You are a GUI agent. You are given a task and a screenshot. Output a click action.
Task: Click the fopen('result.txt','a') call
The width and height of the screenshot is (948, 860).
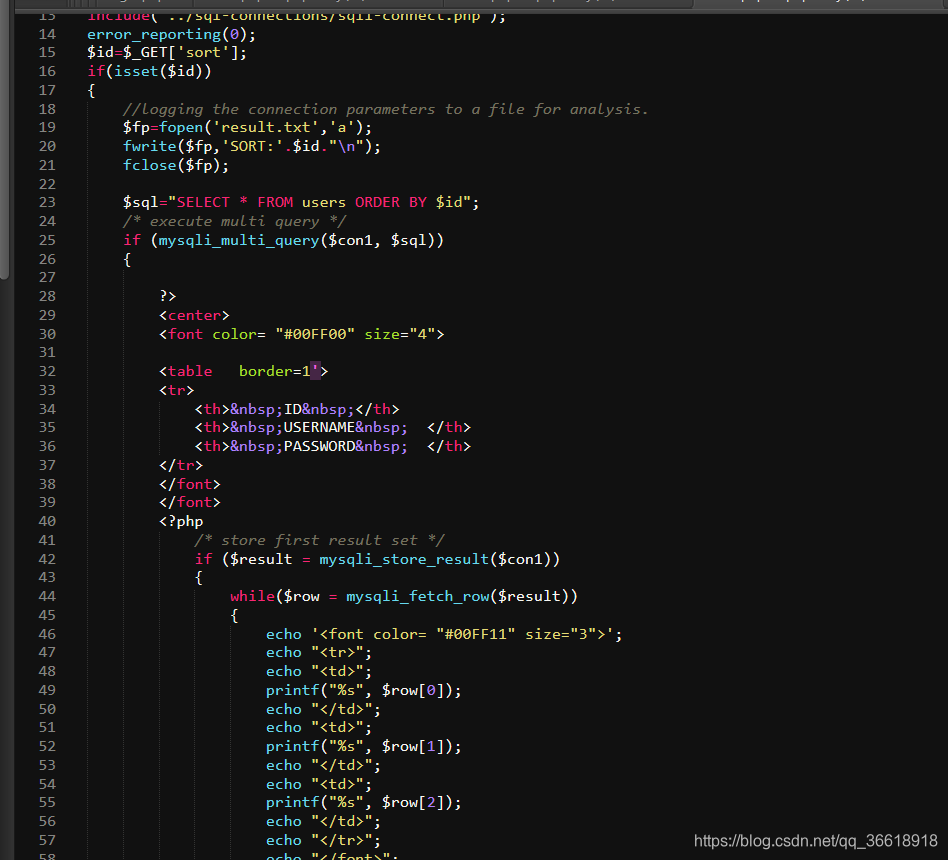point(265,128)
